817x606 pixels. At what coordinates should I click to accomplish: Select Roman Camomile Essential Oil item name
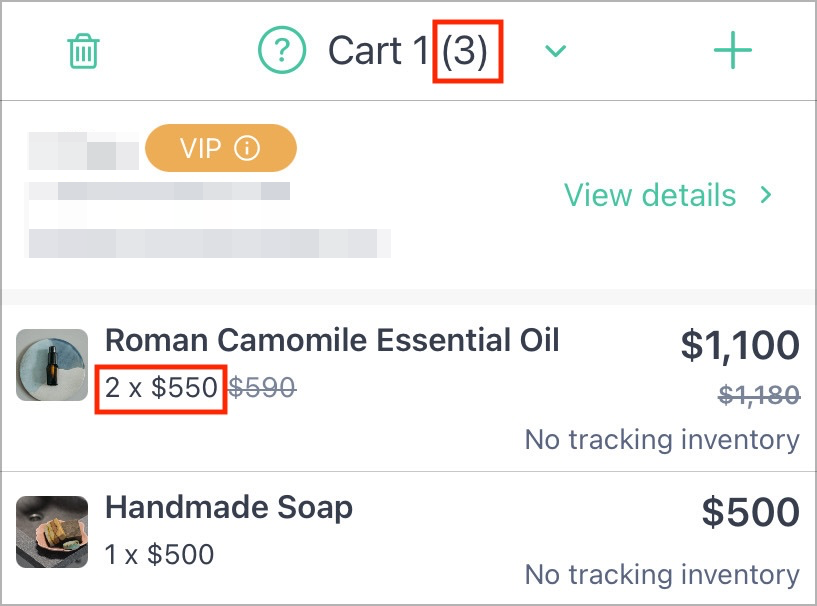(332, 340)
